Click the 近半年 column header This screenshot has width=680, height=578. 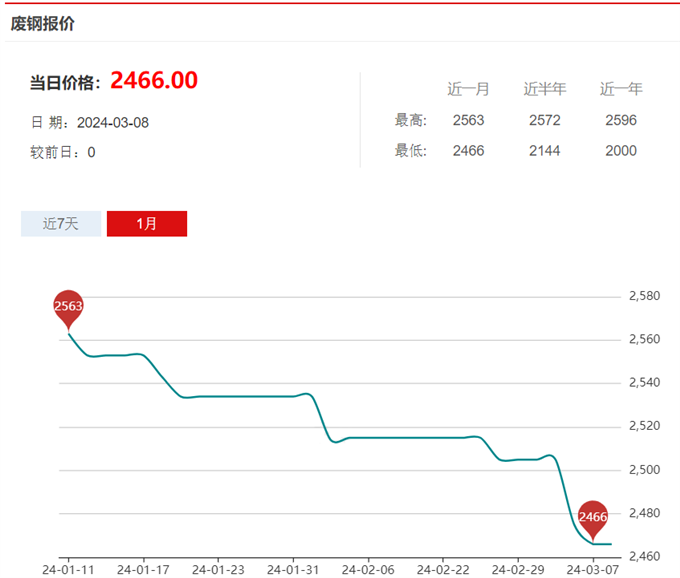coord(545,89)
